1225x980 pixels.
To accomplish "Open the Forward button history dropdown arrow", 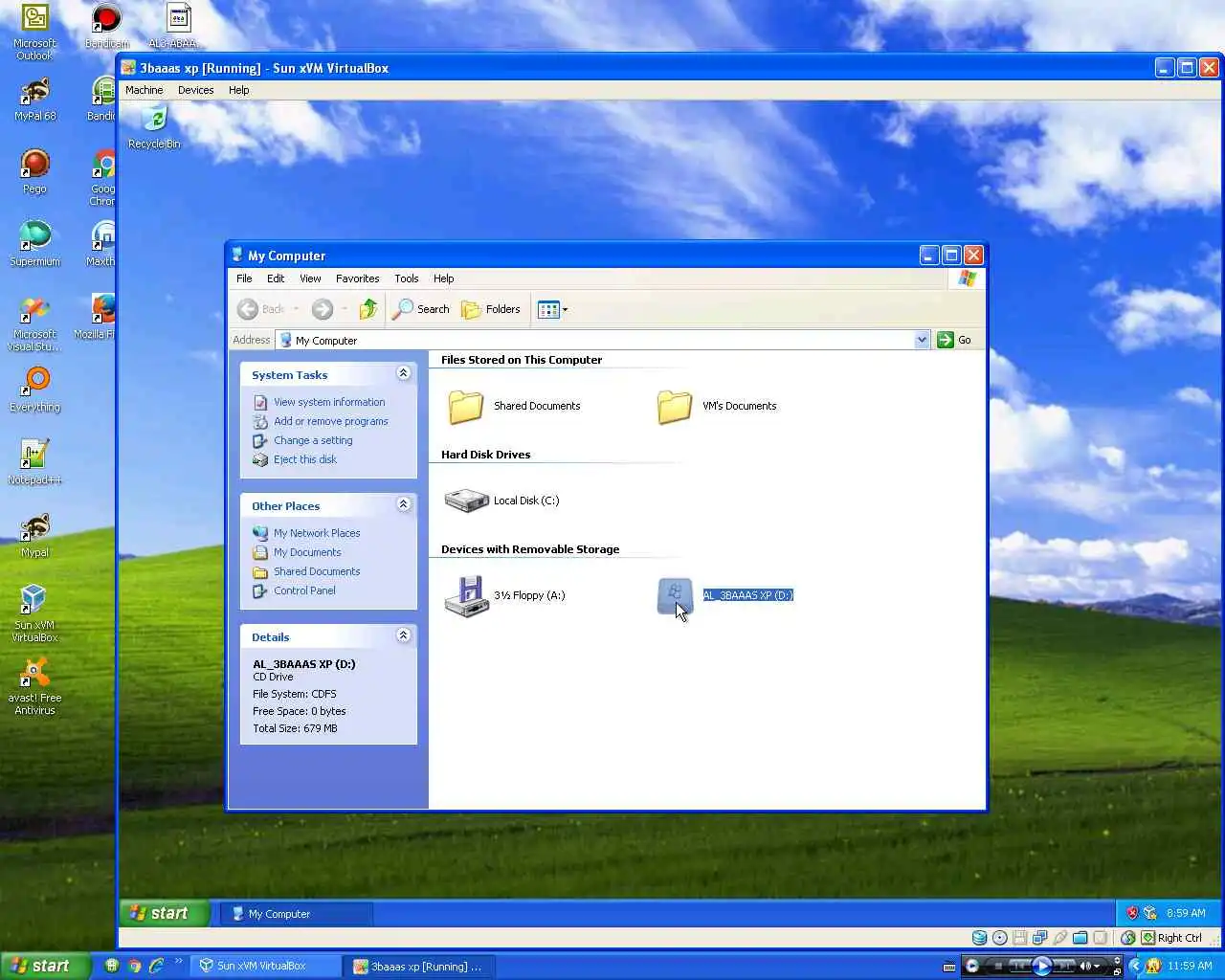I will click(x=344, y=309).
